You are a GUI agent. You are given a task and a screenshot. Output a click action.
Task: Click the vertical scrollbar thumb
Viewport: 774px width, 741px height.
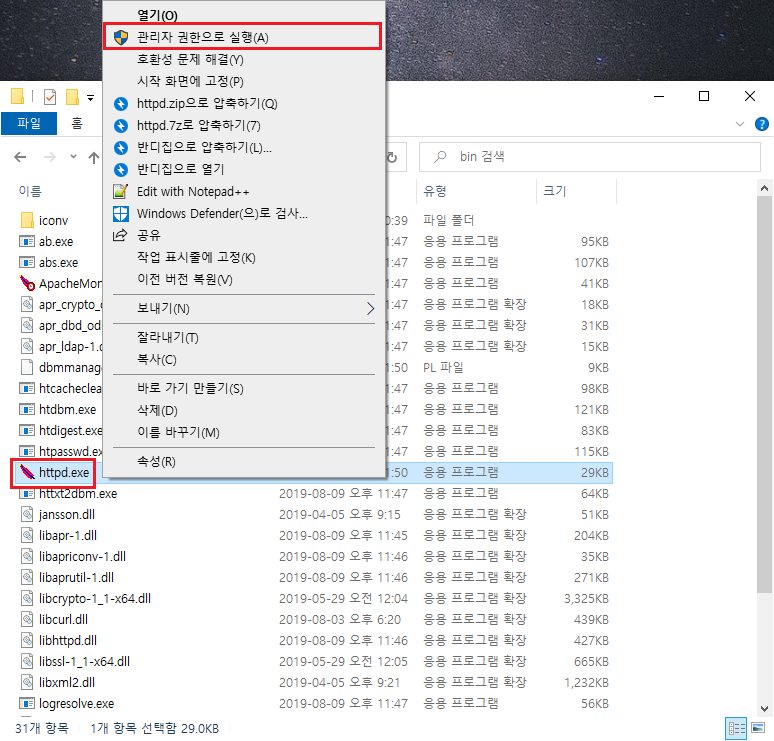tap(764, 394)
